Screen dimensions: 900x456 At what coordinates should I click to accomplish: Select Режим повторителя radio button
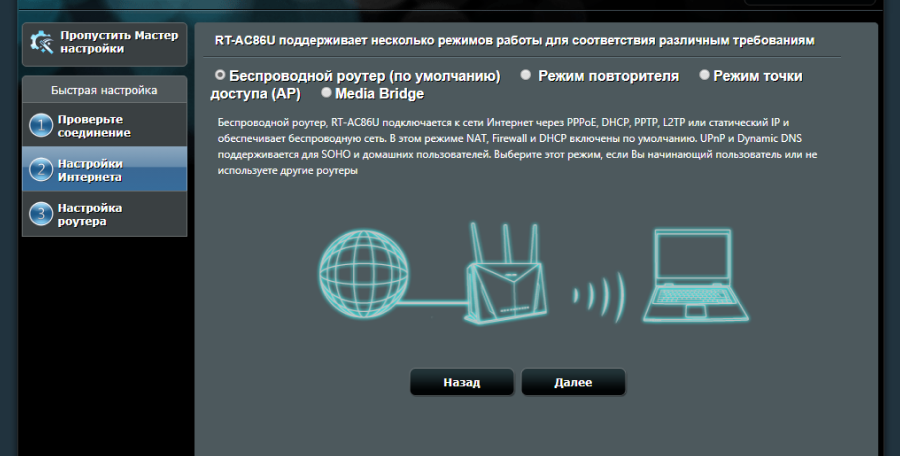pyautogui.click(x=525, y=75)
